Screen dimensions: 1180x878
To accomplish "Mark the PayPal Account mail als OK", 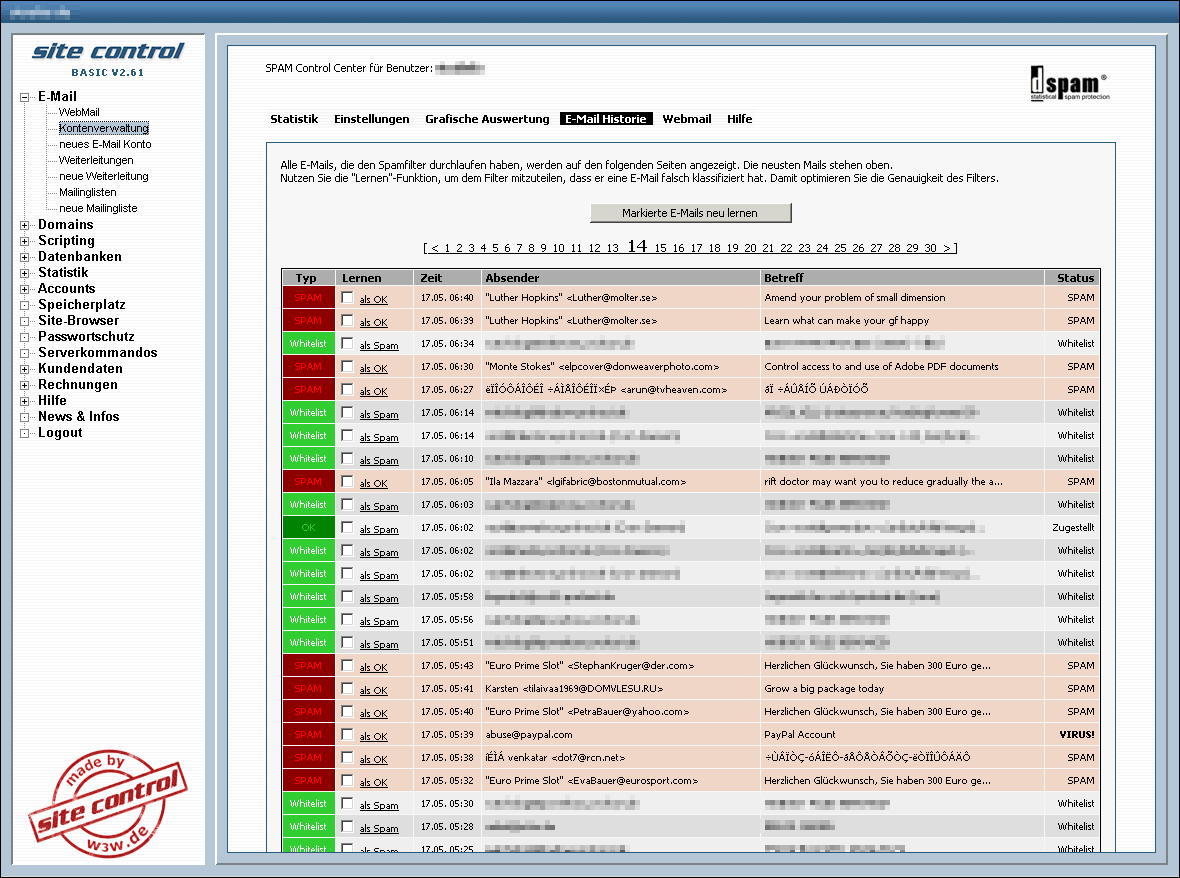I will click(373, 737).
